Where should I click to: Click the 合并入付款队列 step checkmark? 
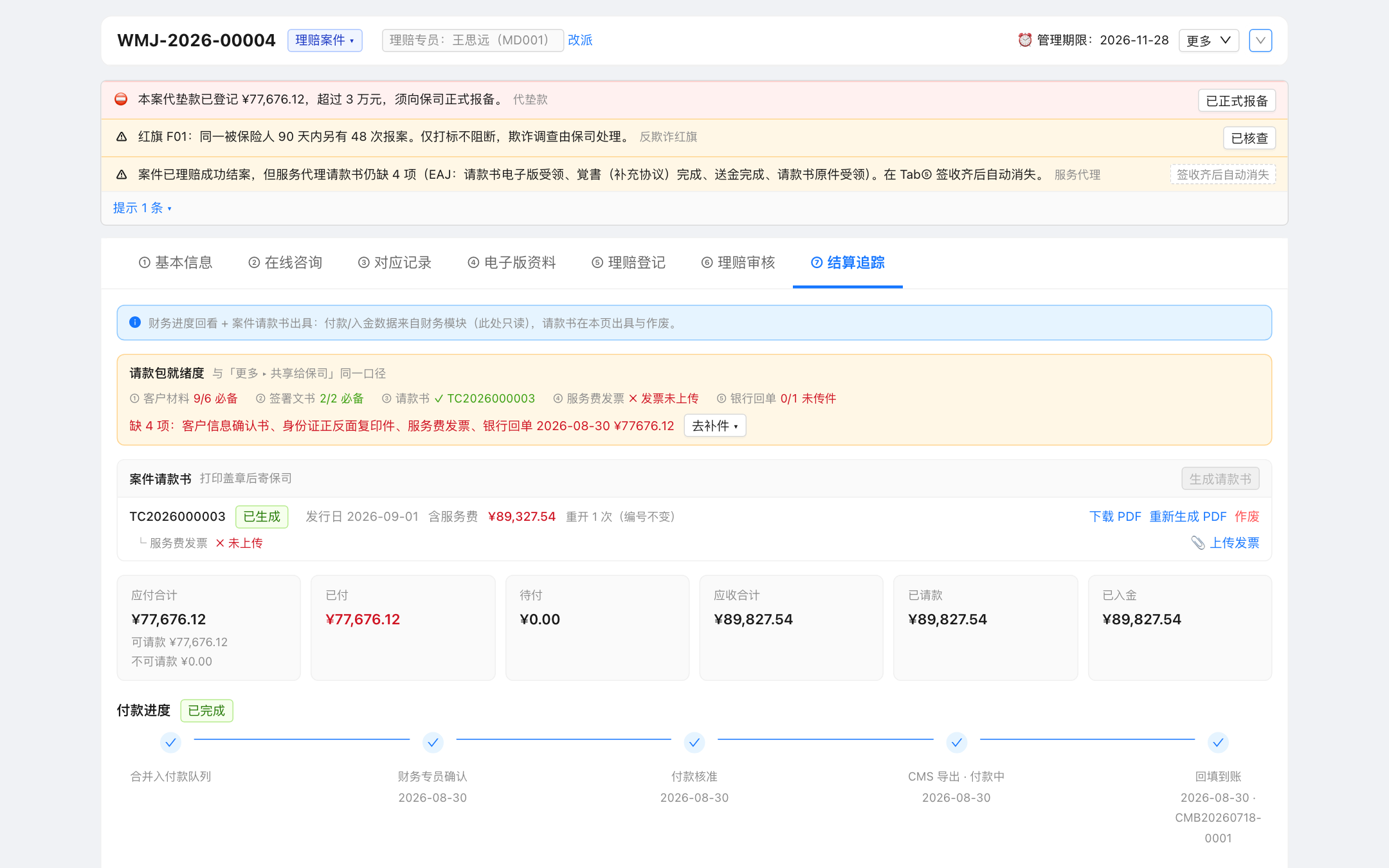coord(170,743)
